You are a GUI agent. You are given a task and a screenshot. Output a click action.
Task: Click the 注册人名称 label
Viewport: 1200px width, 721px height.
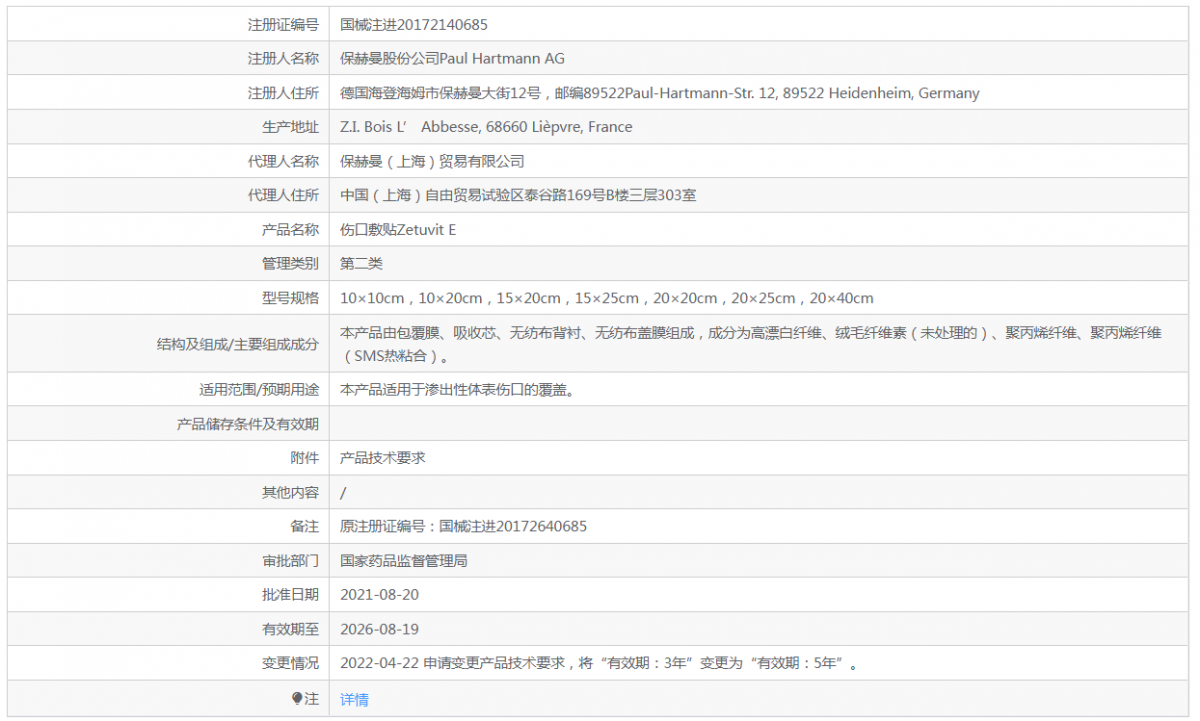(x=283, y=58)
